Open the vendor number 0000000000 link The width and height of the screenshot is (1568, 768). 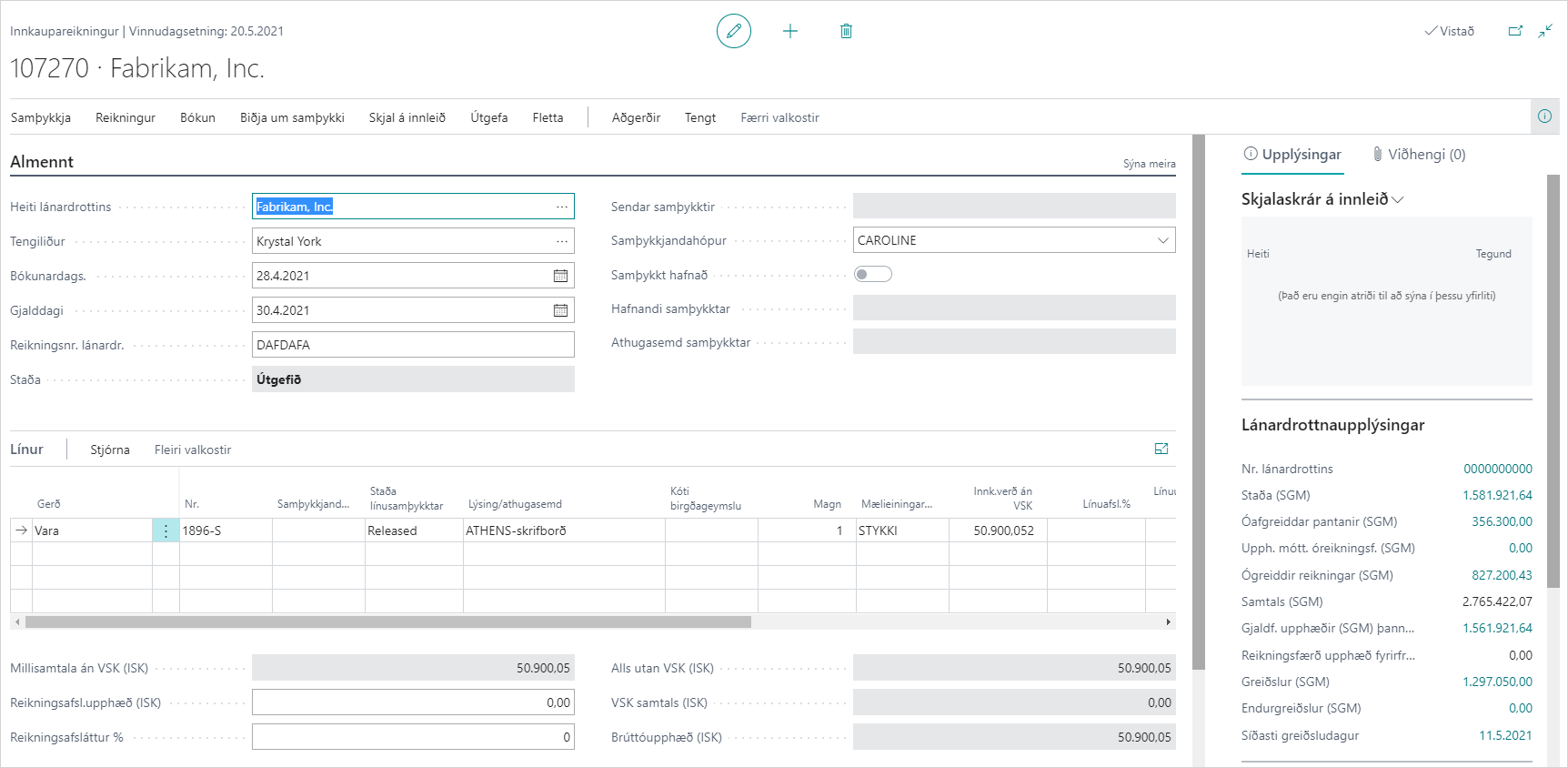pos(1497,469)
